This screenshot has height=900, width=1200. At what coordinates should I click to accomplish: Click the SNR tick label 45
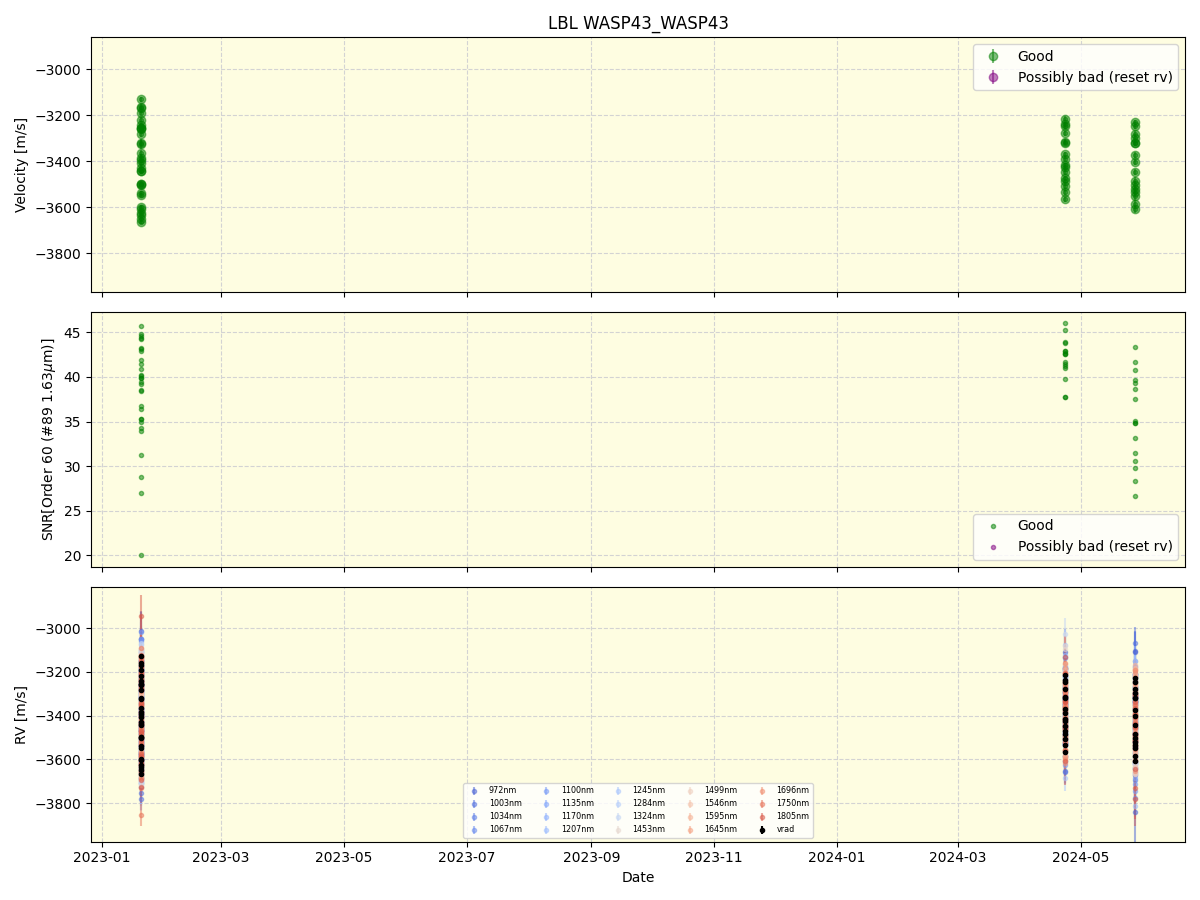[x=75, y=333]
